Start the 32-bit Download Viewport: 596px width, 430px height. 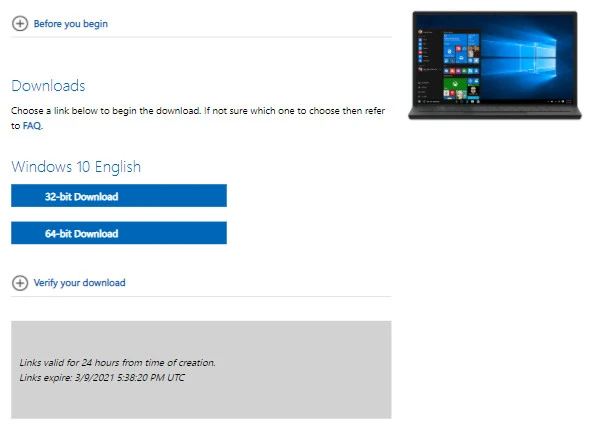[x=119, y=196]
